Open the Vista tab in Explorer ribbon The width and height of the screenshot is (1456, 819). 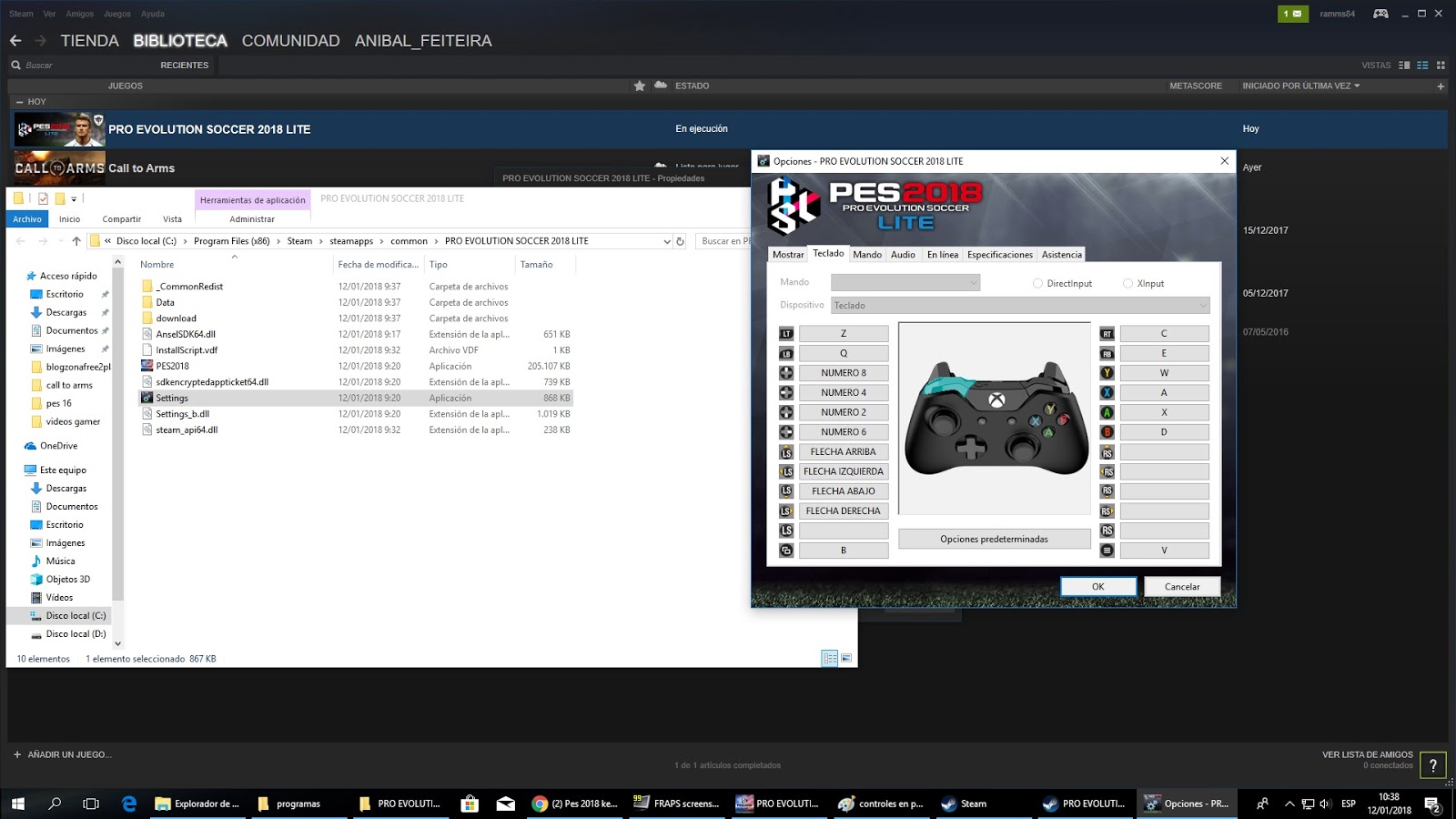[172, 219]
